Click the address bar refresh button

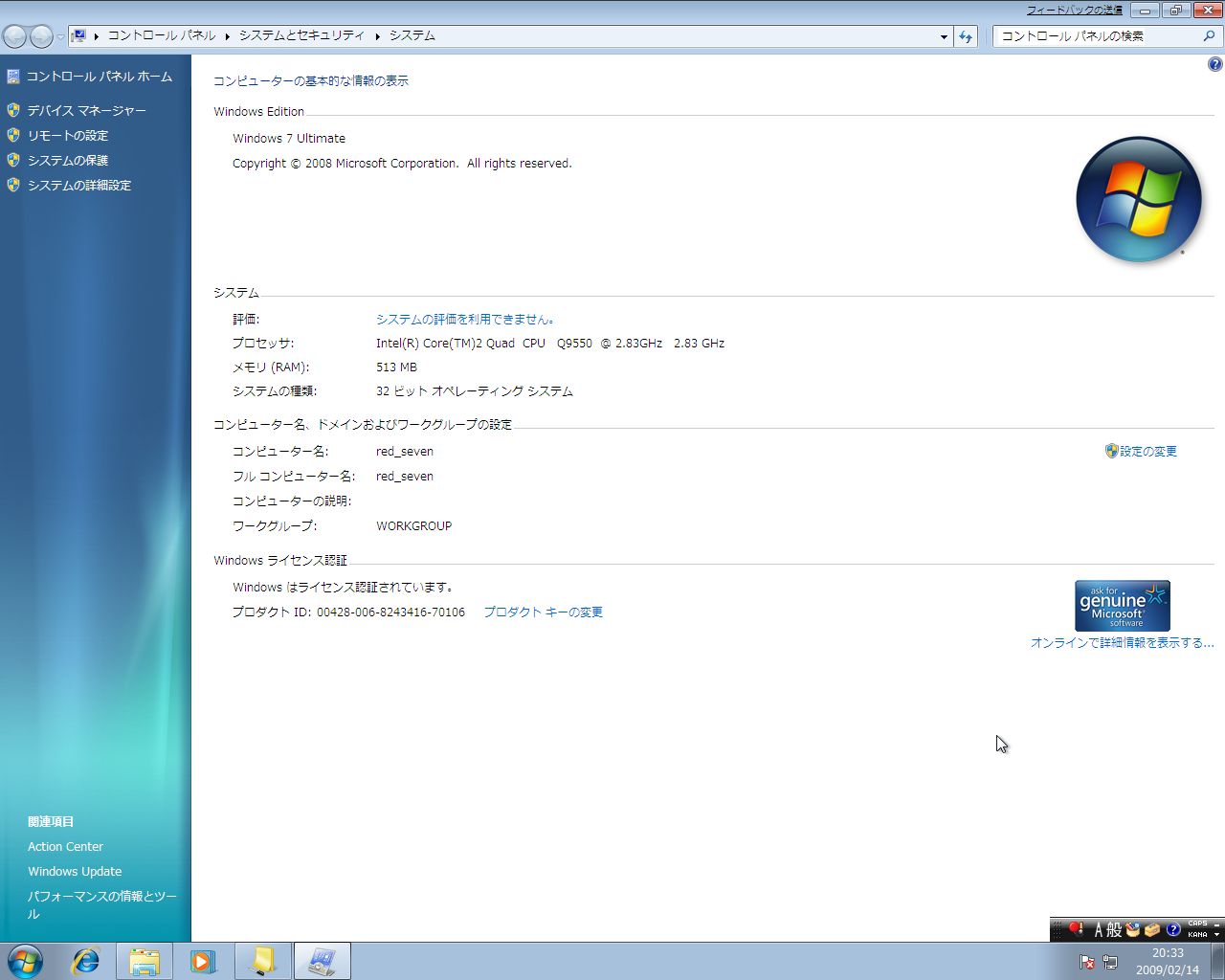(x=966, y=36)
